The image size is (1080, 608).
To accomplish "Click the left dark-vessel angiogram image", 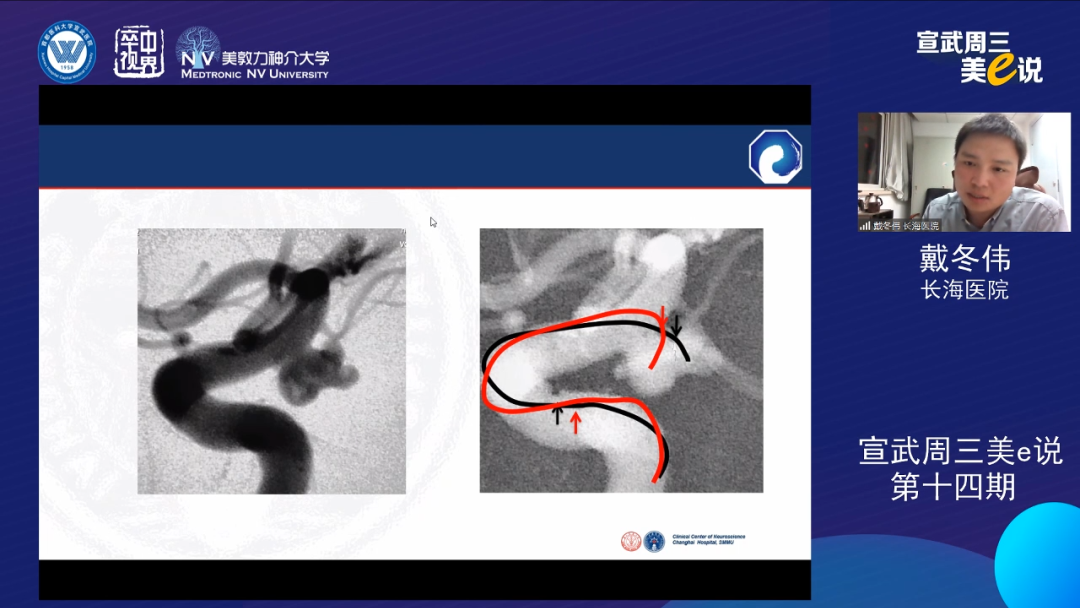I will tap(271, 361).
